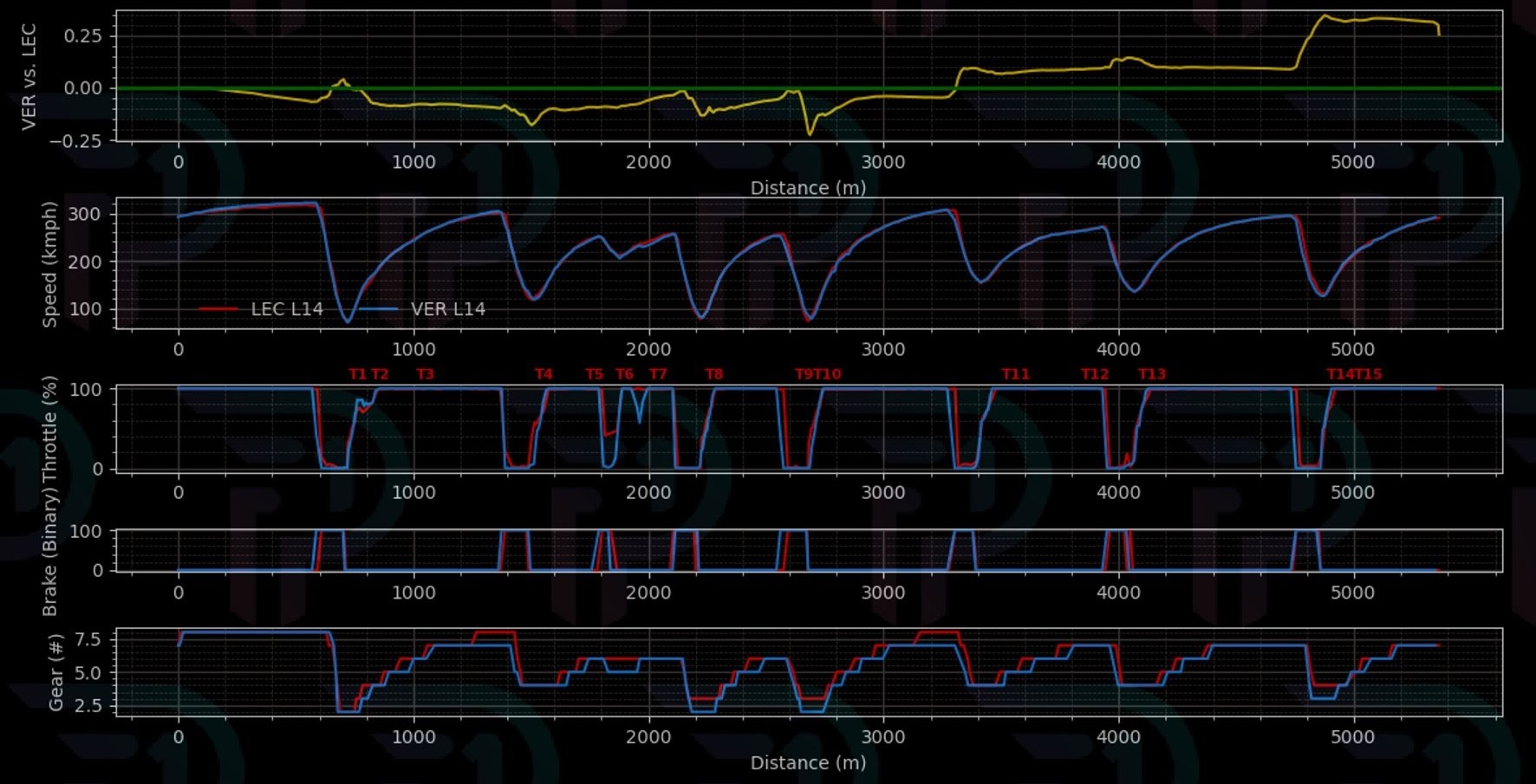Click the red LEC L14 legend line
The image size is (1536, 784).
click(x=218, y=309)
